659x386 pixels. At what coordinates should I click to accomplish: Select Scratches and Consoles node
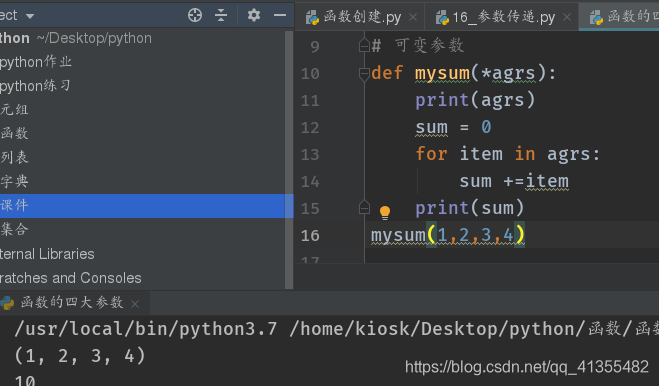(x=71, y=278)
